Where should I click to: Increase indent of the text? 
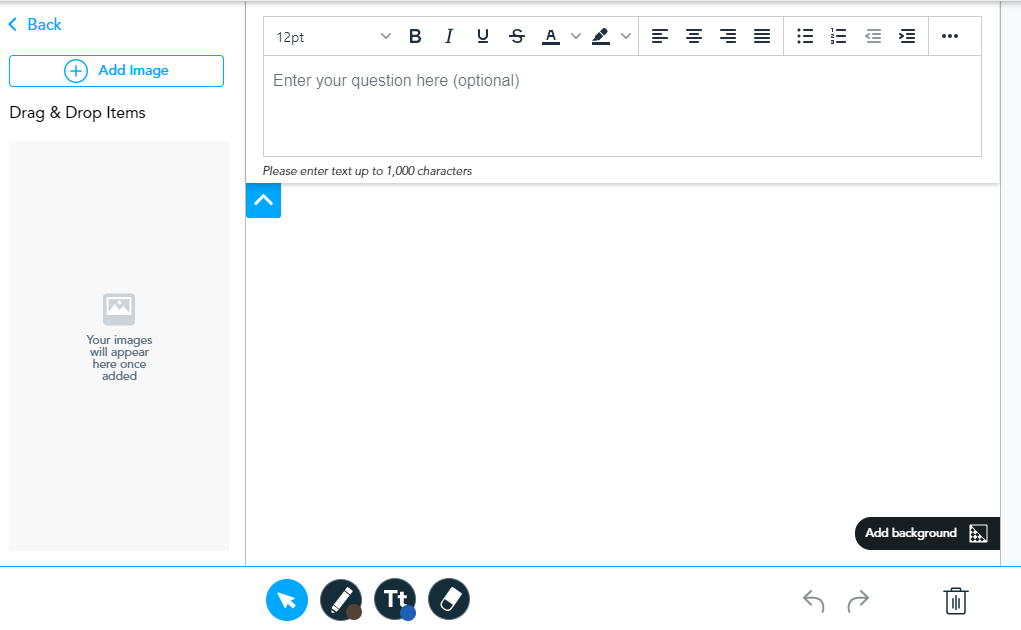(x=907, y=36)
